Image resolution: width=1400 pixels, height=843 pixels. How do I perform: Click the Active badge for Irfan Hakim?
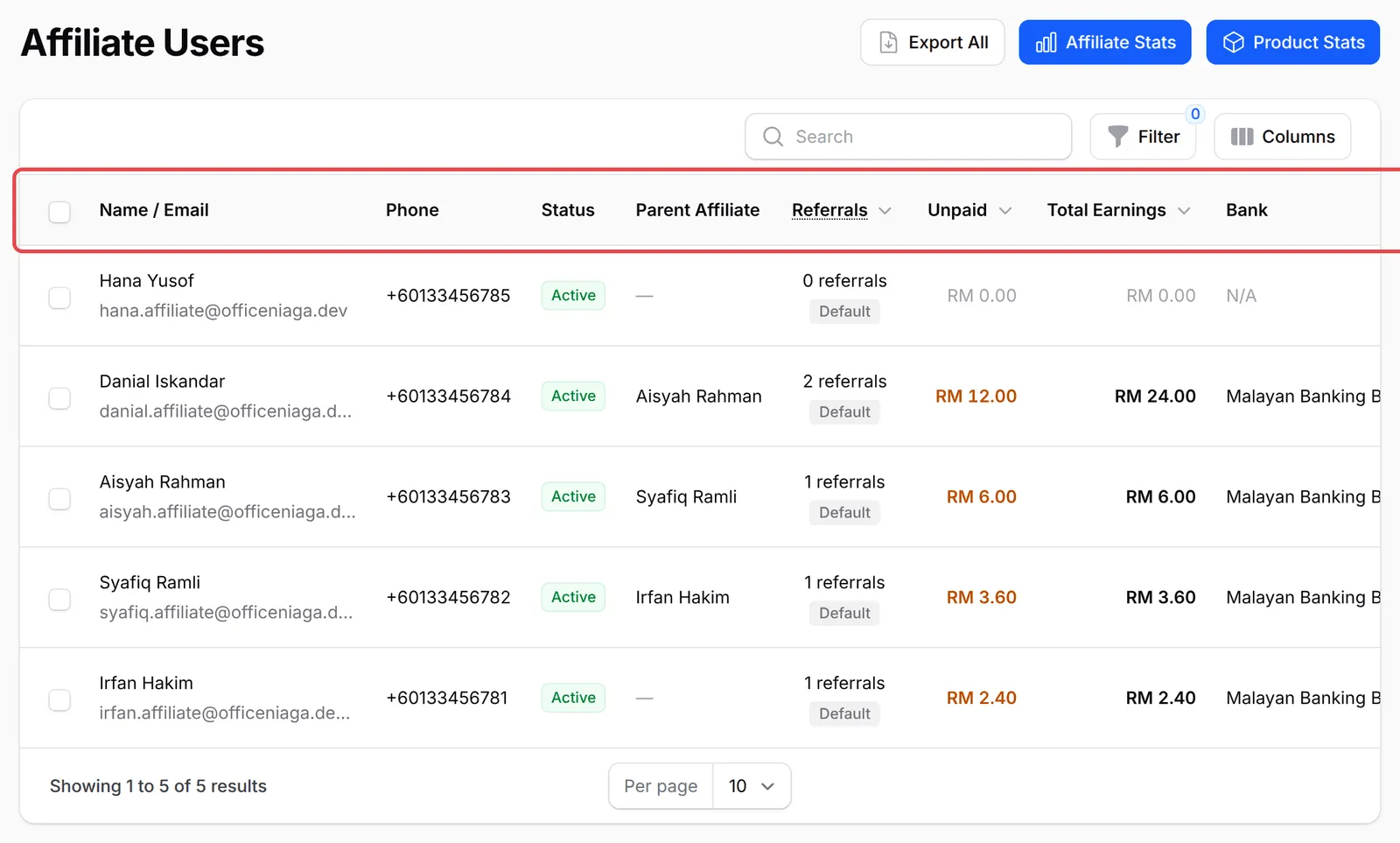573,699
